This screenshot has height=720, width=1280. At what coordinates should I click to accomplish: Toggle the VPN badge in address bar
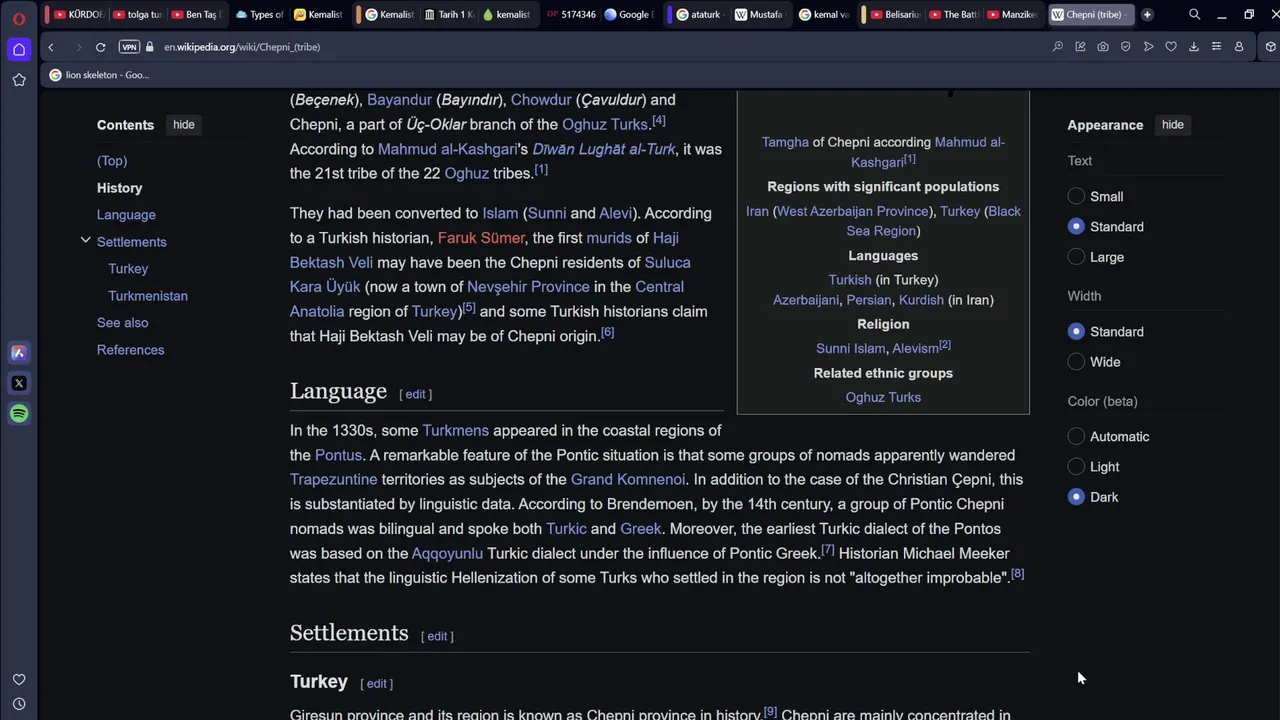coord(129,47)
